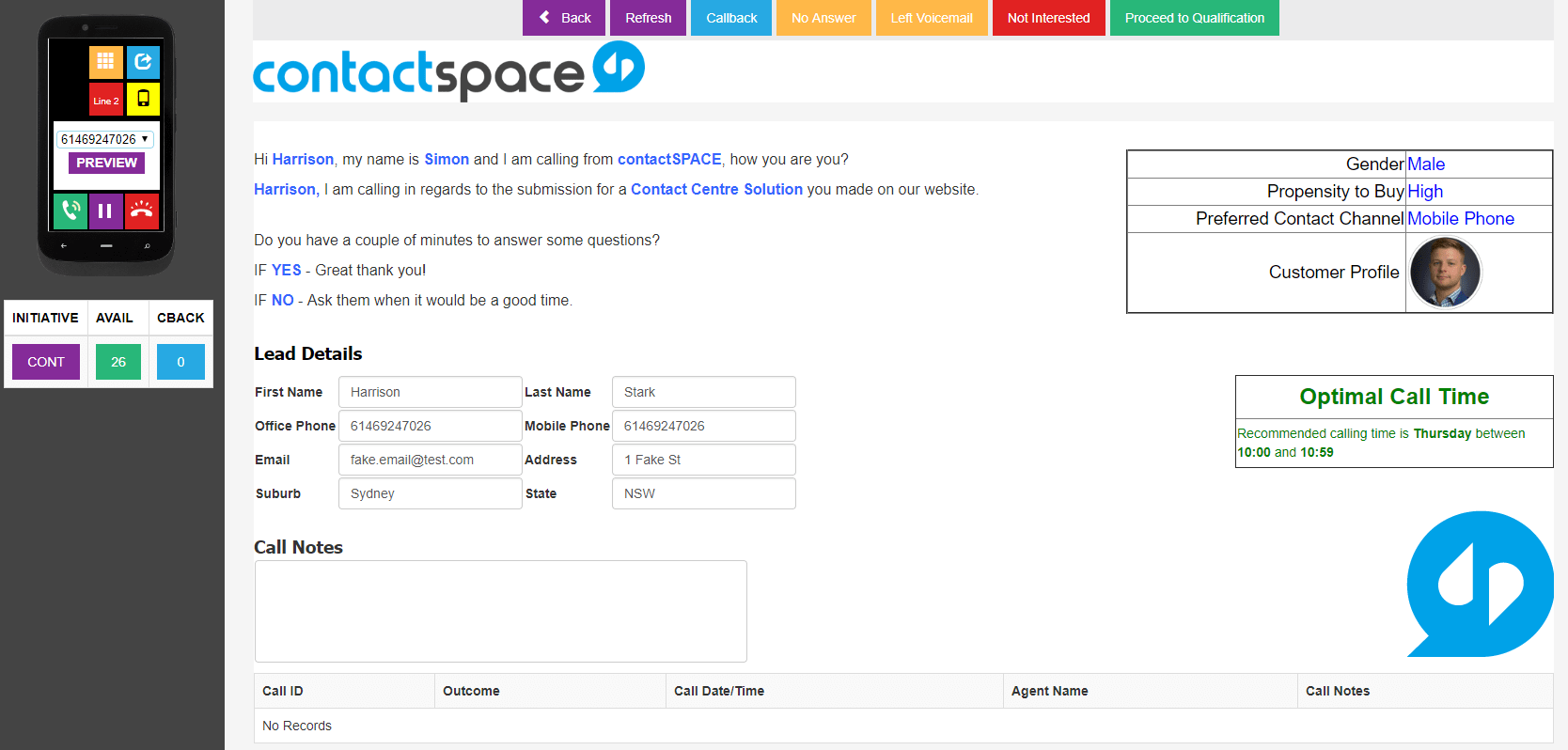The width and height of the screenshot is (1568, 750).
Task: Tap the softphone back arrow
Action: click(x=64, y=245)
